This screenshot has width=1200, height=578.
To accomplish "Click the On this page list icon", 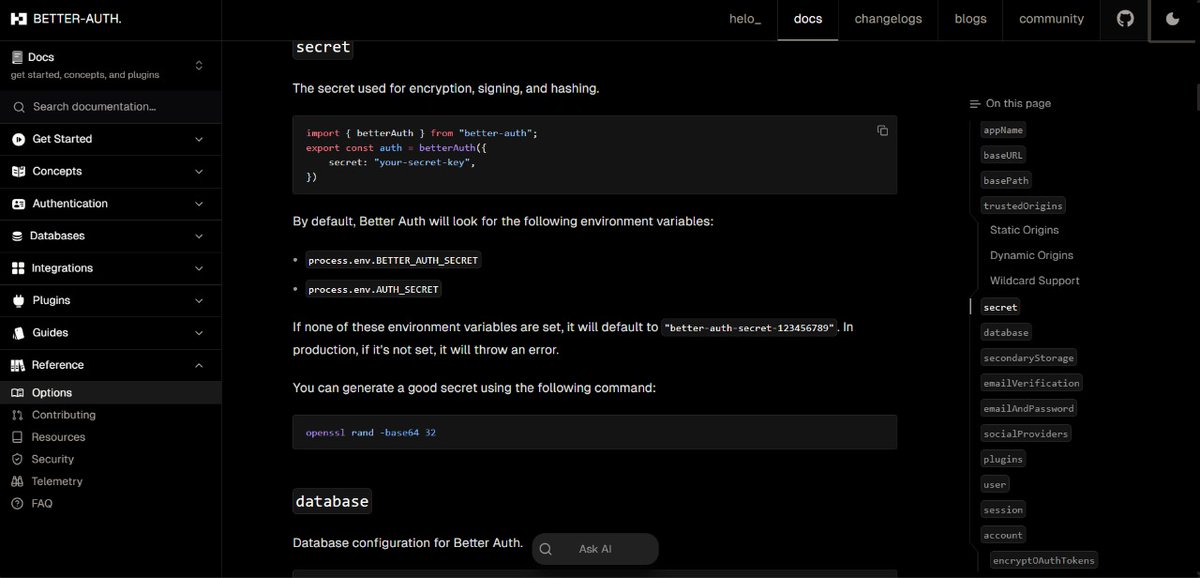I will pyautogui.click(x=974, y=104).
